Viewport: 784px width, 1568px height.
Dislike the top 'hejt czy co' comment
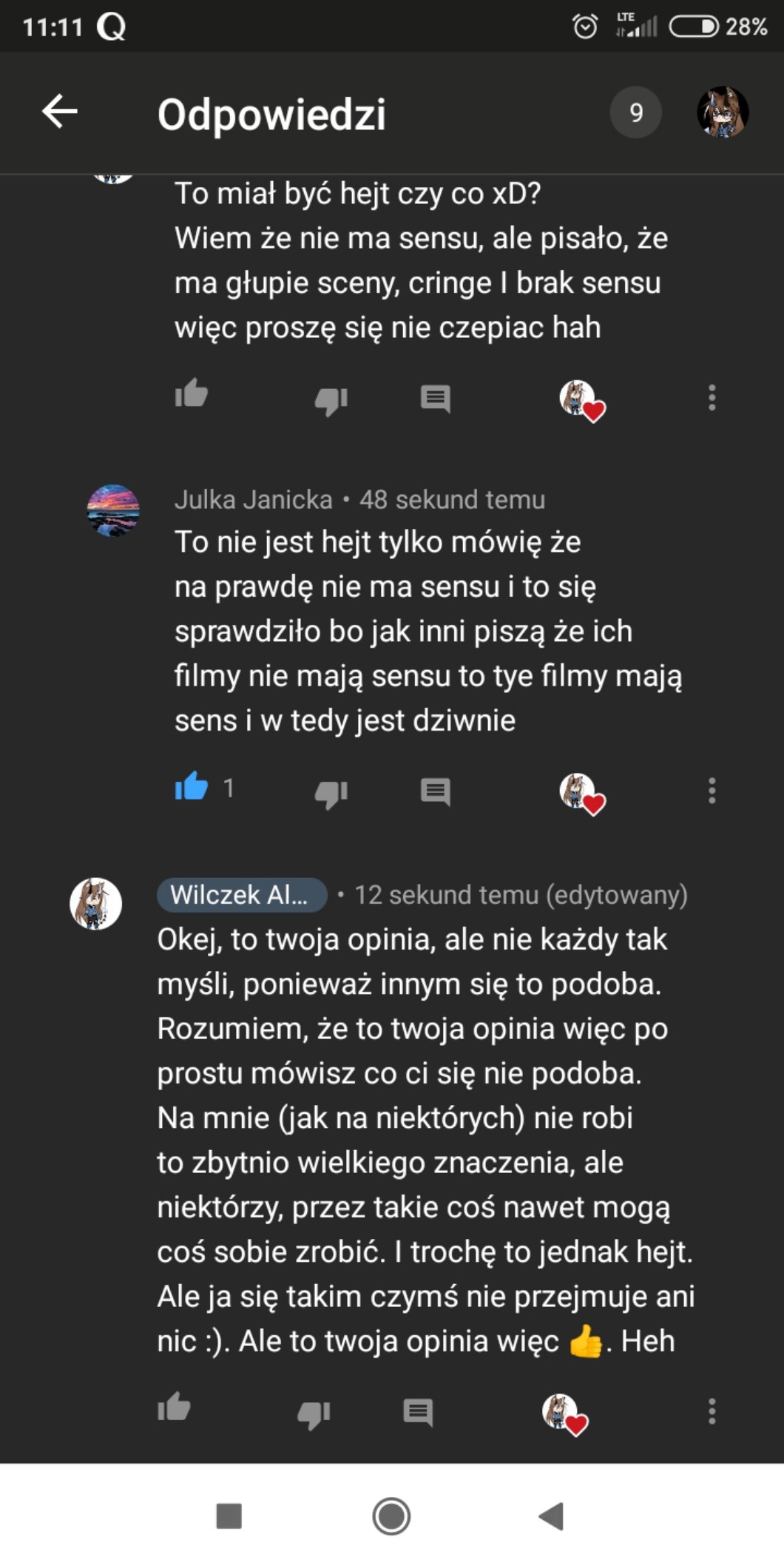click(331, 400)
